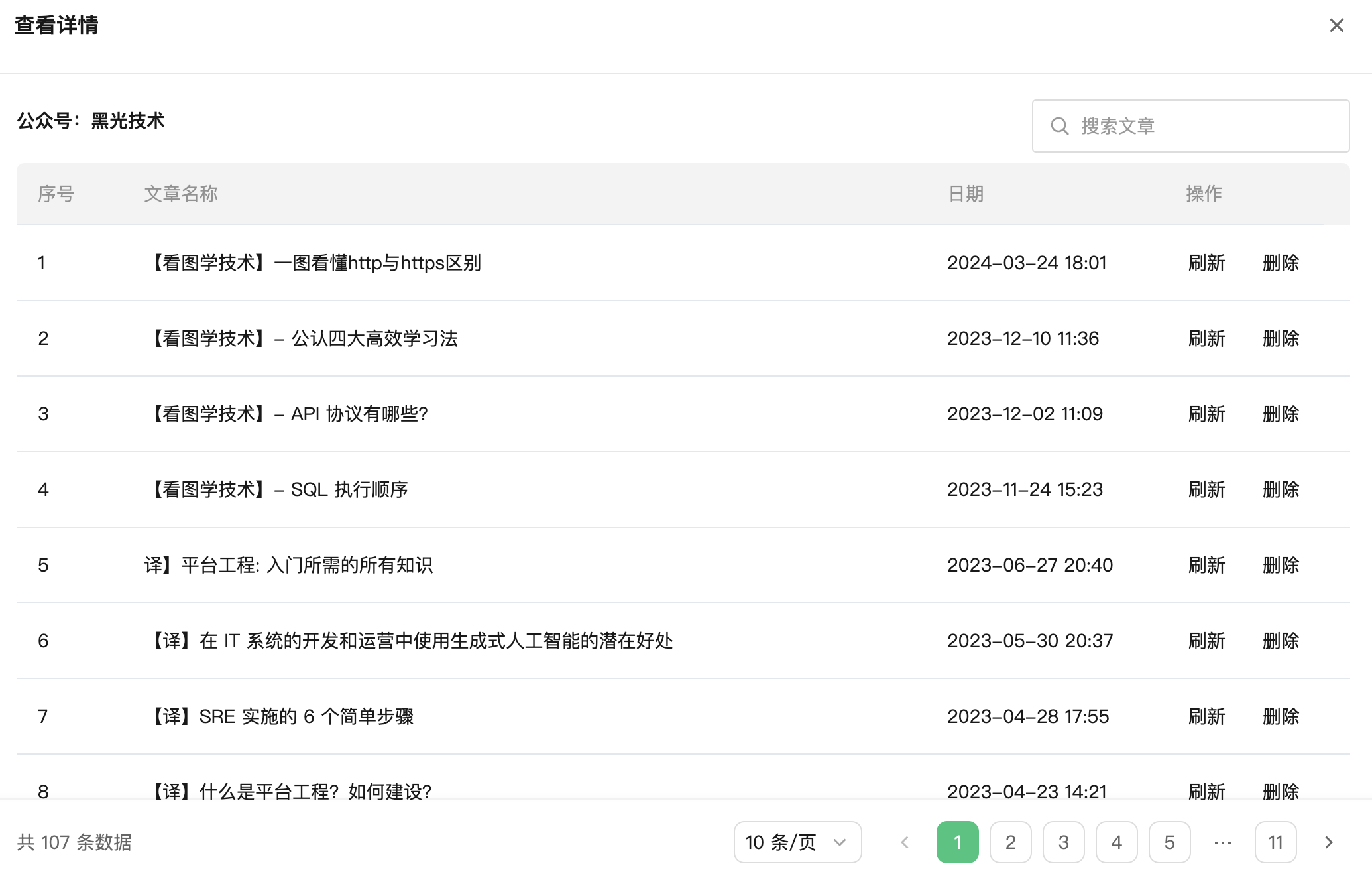Click the search magnifier icon

(1060, 126)
